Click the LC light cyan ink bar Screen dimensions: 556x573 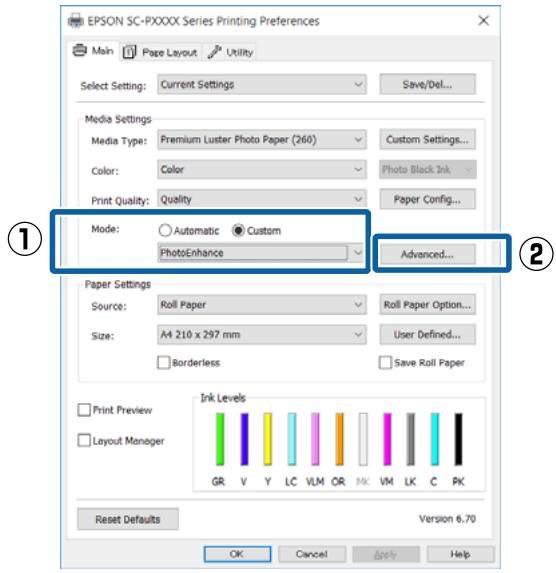click(x=292, y=439)
